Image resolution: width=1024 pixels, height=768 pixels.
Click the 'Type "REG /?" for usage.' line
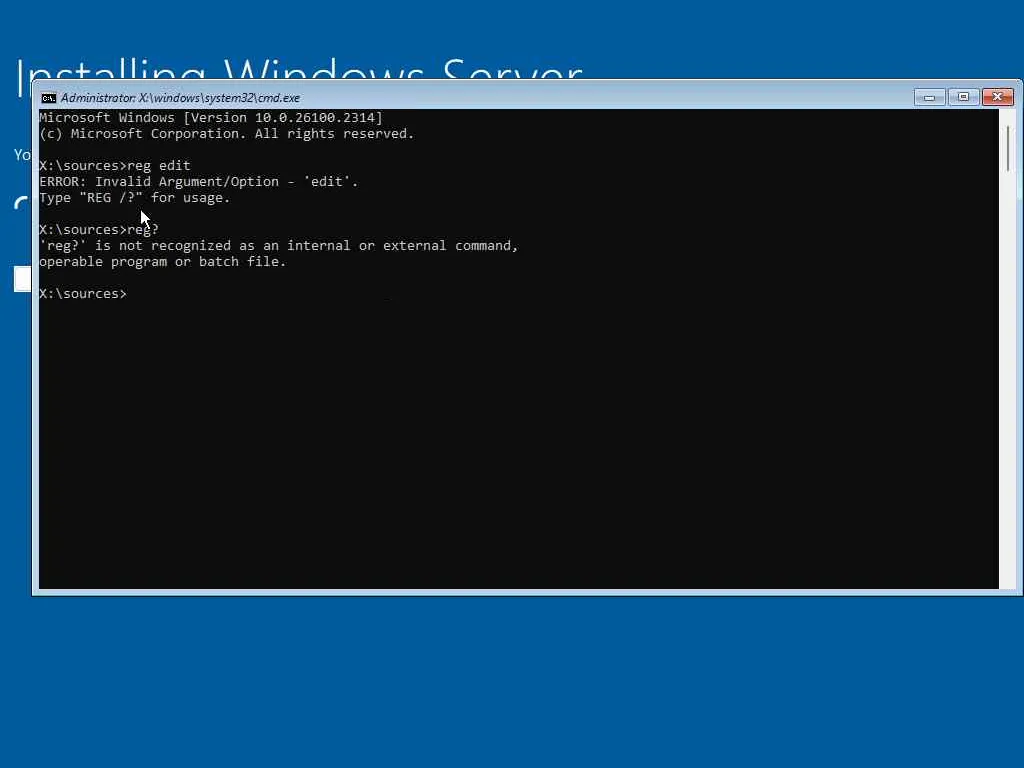click(135, 198)
